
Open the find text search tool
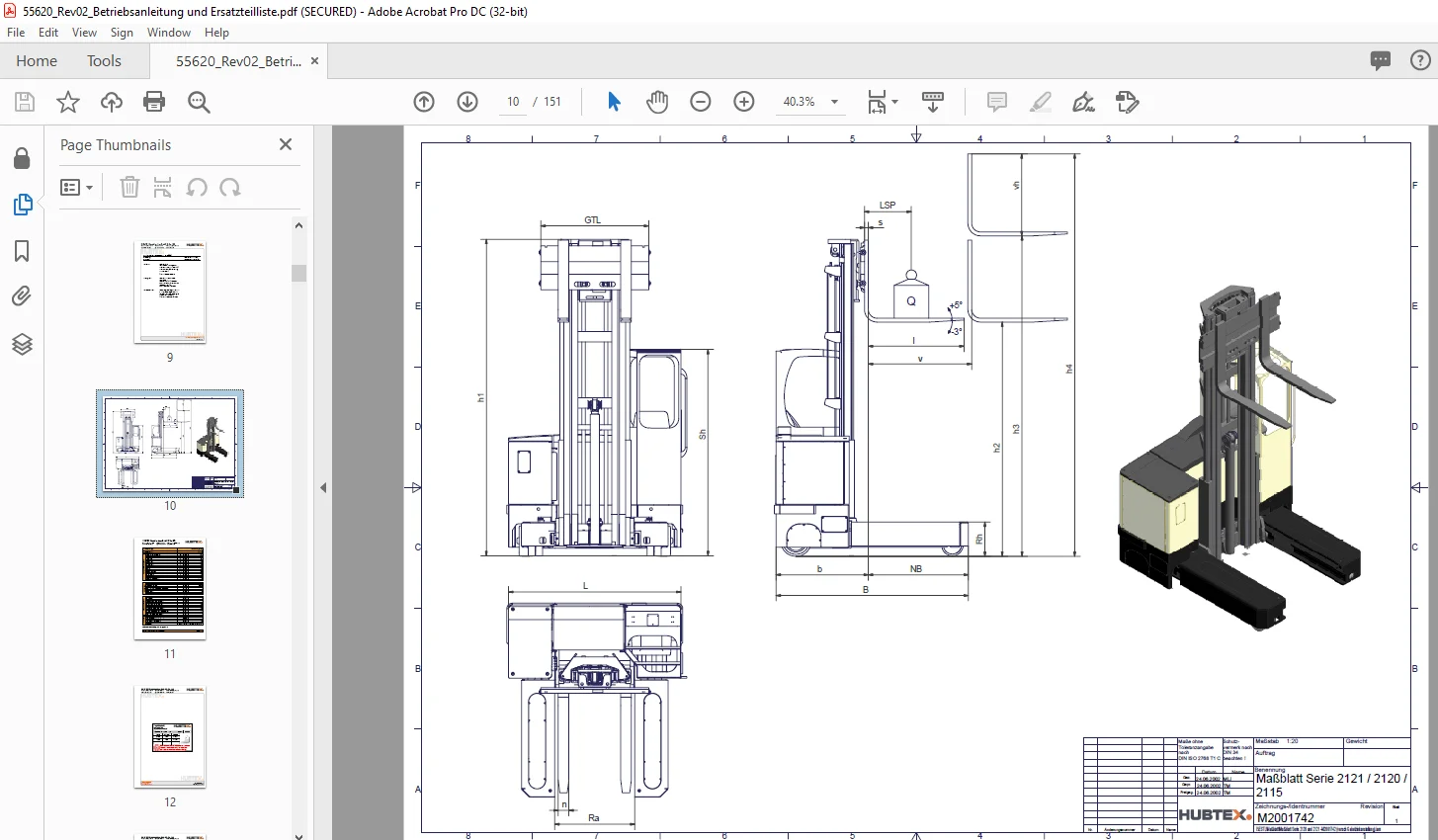coord(199,102)
